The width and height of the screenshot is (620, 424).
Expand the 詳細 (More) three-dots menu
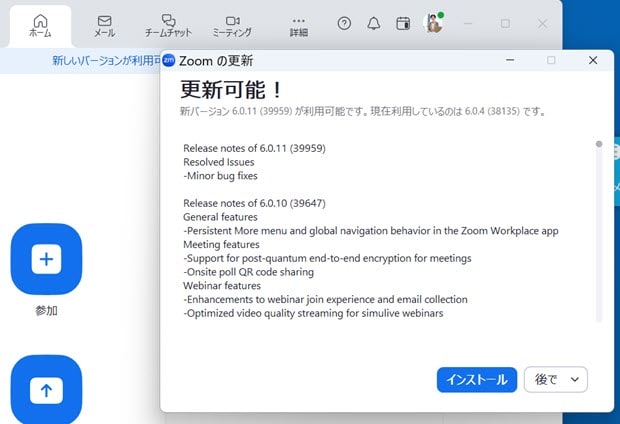[x=299, y=25]
